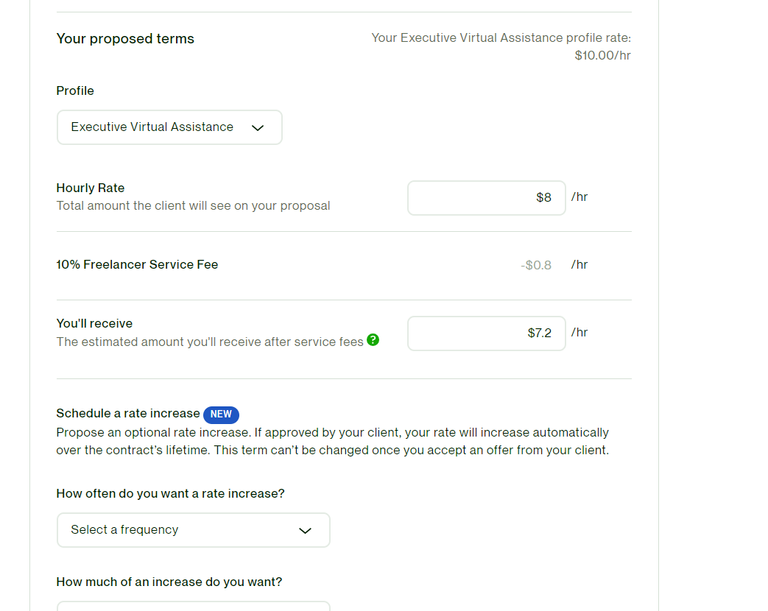Screen dimensions: 768x611
Task: Click the Schedule a rate increase heading
Action: (x=128, y=414)
